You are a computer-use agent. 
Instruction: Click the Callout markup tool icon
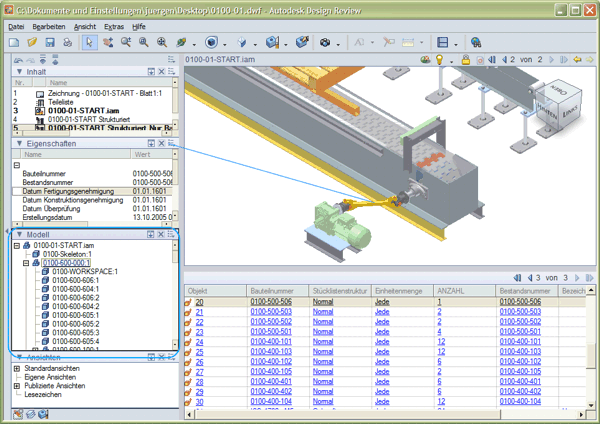click(389, 42)
